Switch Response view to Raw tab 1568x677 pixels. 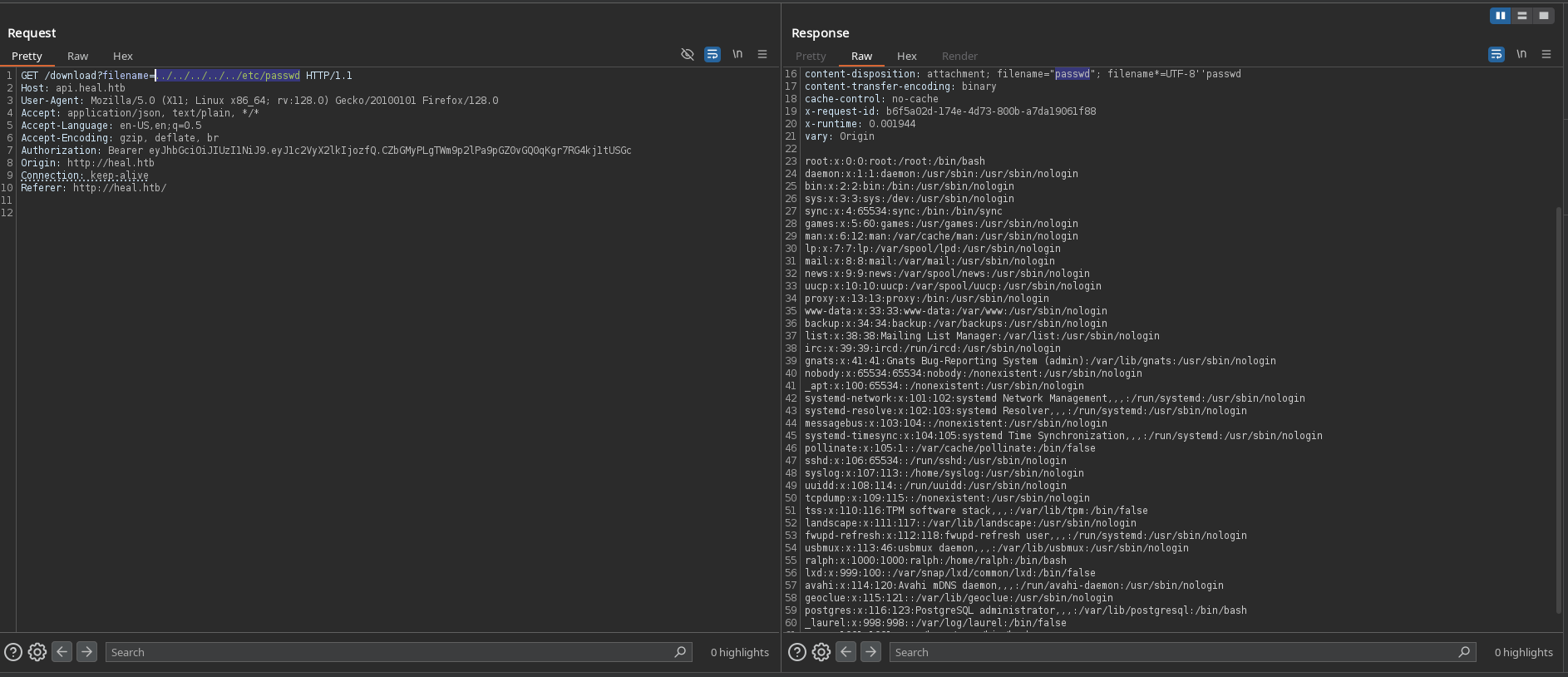(x=861, y=56)
